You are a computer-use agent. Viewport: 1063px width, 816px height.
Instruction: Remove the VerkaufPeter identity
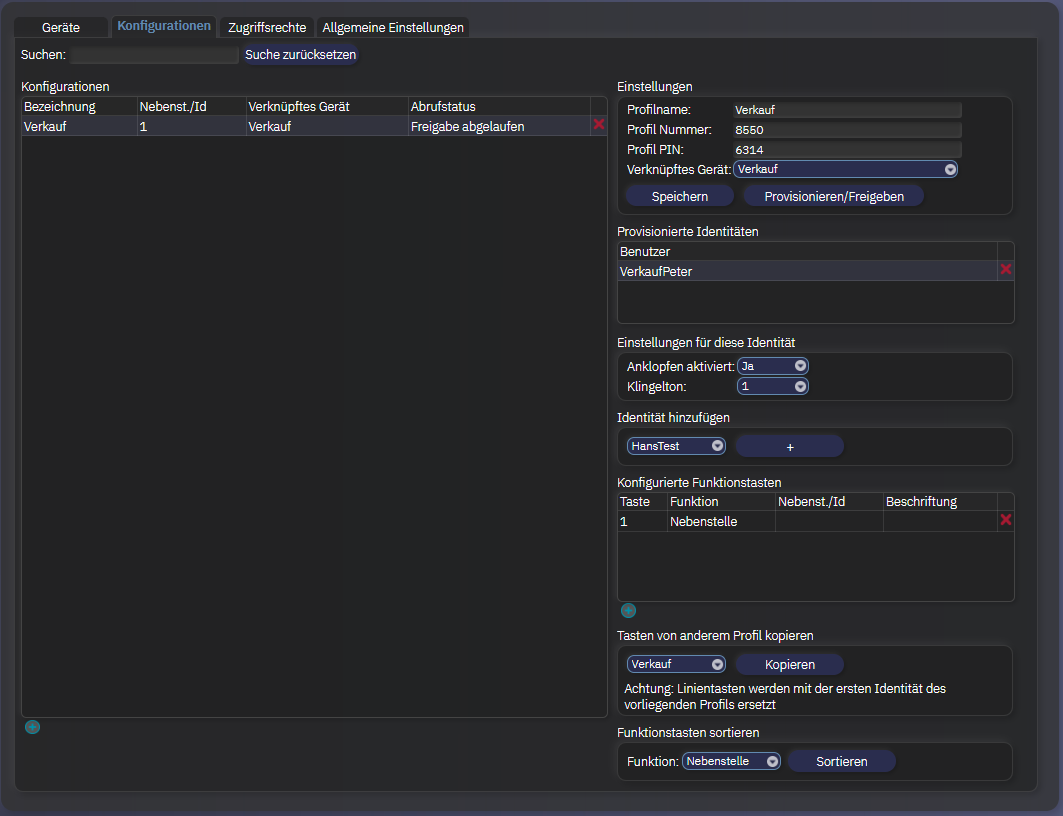pyautogui.click(x=1006, y=269)
